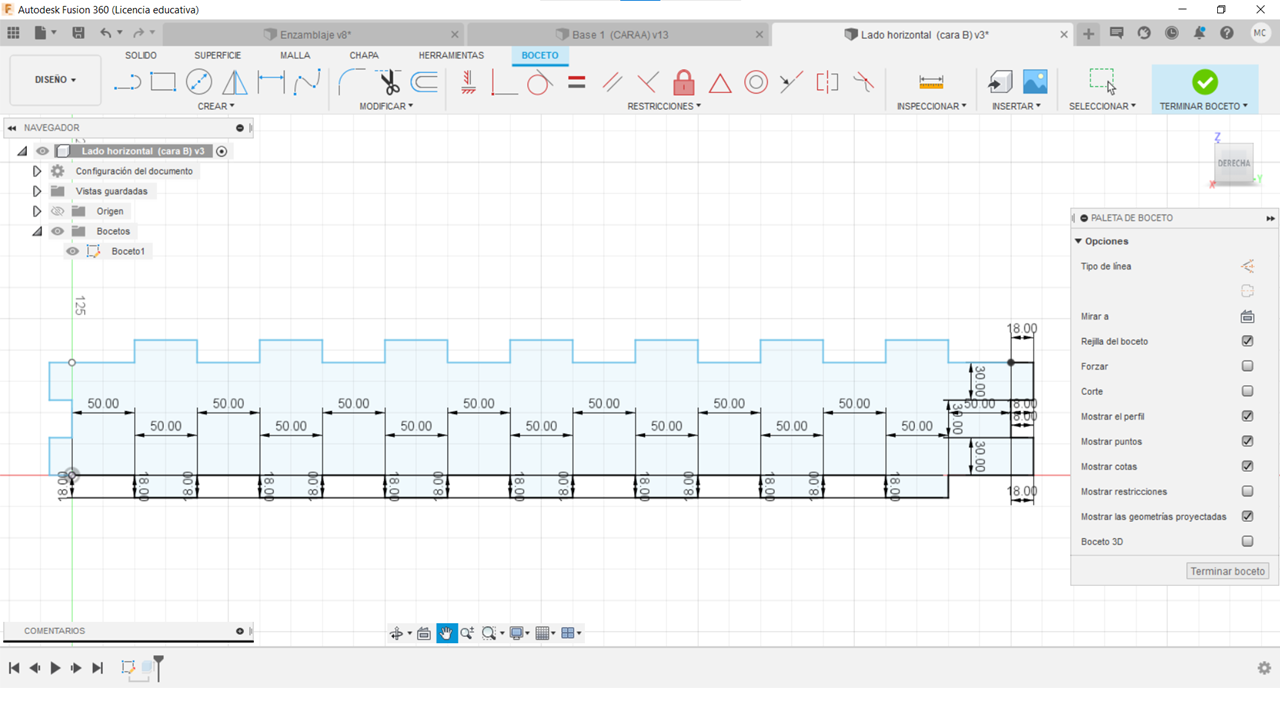Switch to the MALLA ribbon tab
Image resolution: width=1280 pixels, height=720 pixels.
click(x=295, y=55)
